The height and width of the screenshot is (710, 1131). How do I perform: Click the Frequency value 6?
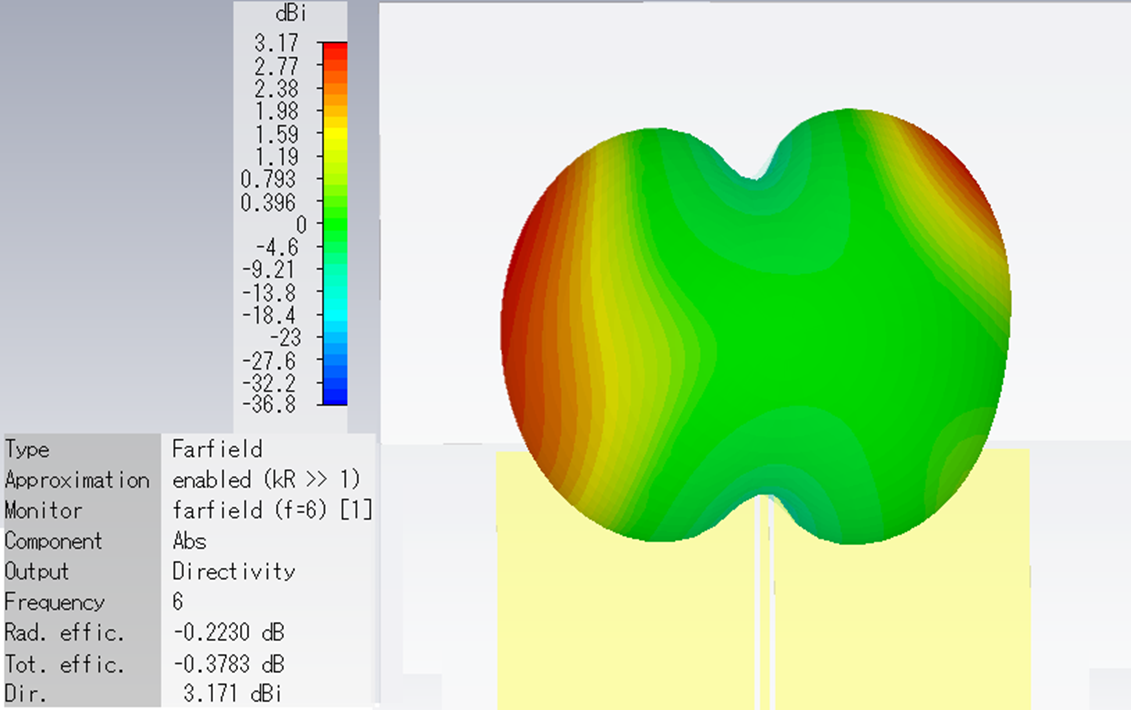point(178,602)
